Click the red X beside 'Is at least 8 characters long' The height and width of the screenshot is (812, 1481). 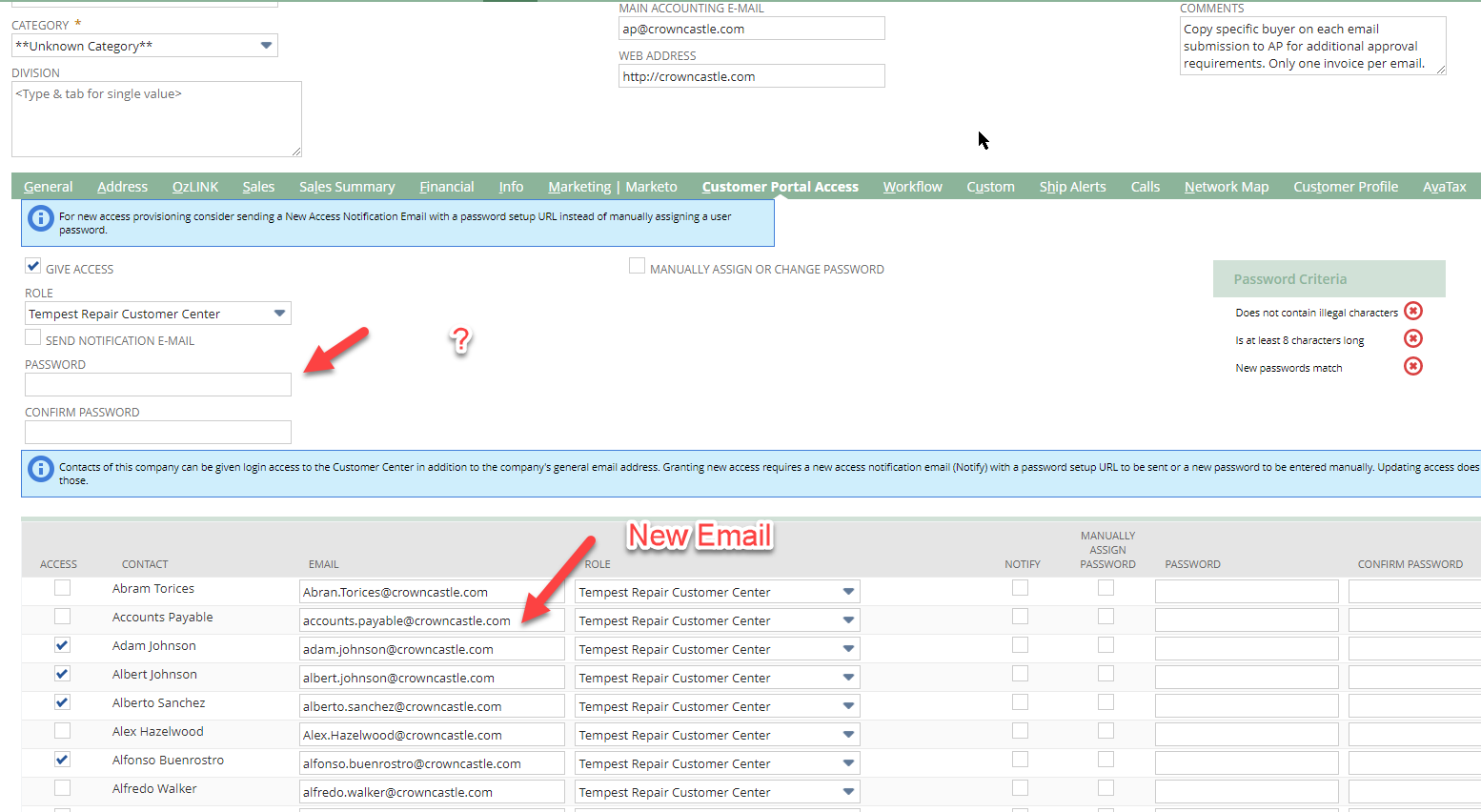(1413, 338)
